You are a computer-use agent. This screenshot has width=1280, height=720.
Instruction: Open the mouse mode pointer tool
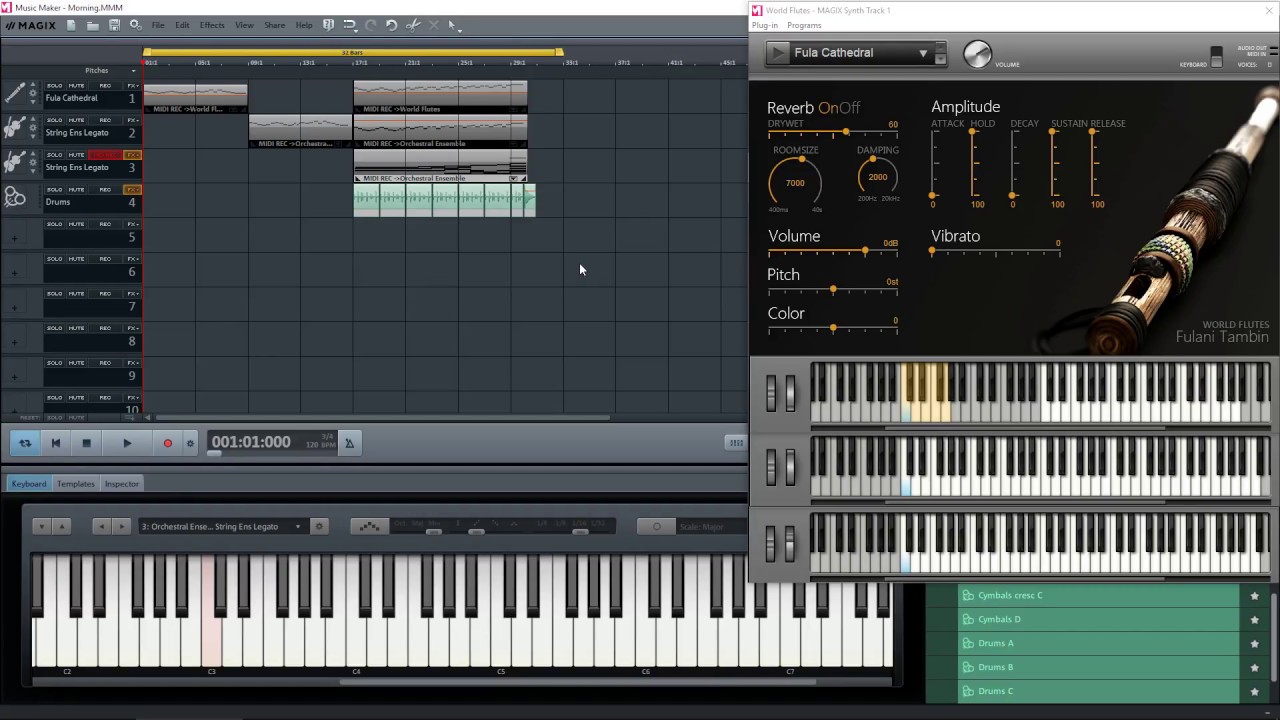(x=452, y=25)
